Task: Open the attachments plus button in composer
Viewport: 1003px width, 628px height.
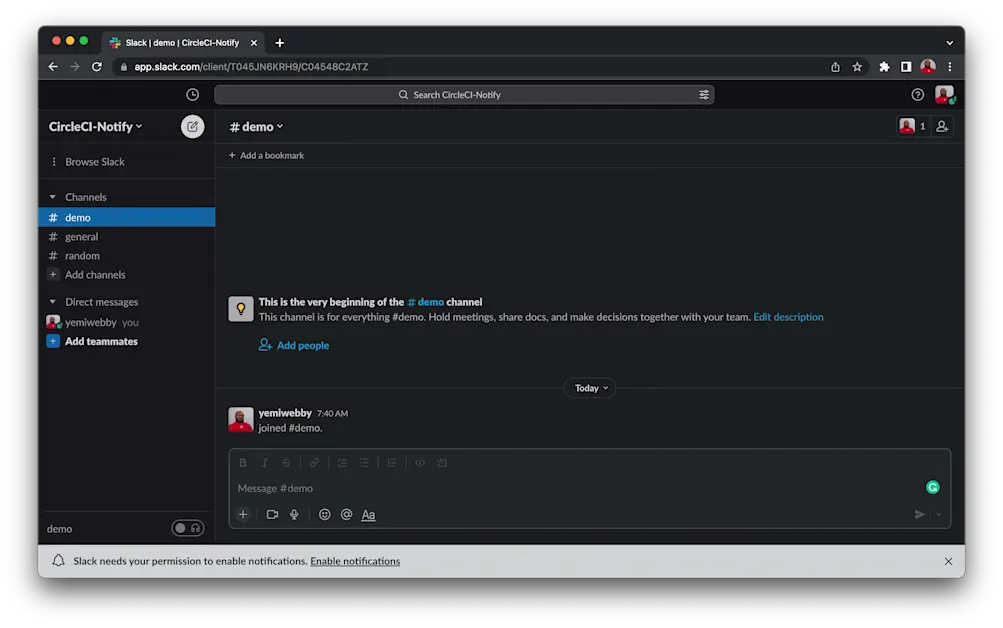Action: click(243, 514)
